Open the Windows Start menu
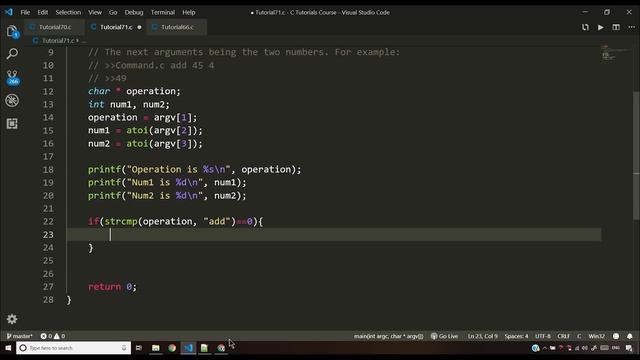Viewport: 640px width, 360px height. click(x=8, y=348)
